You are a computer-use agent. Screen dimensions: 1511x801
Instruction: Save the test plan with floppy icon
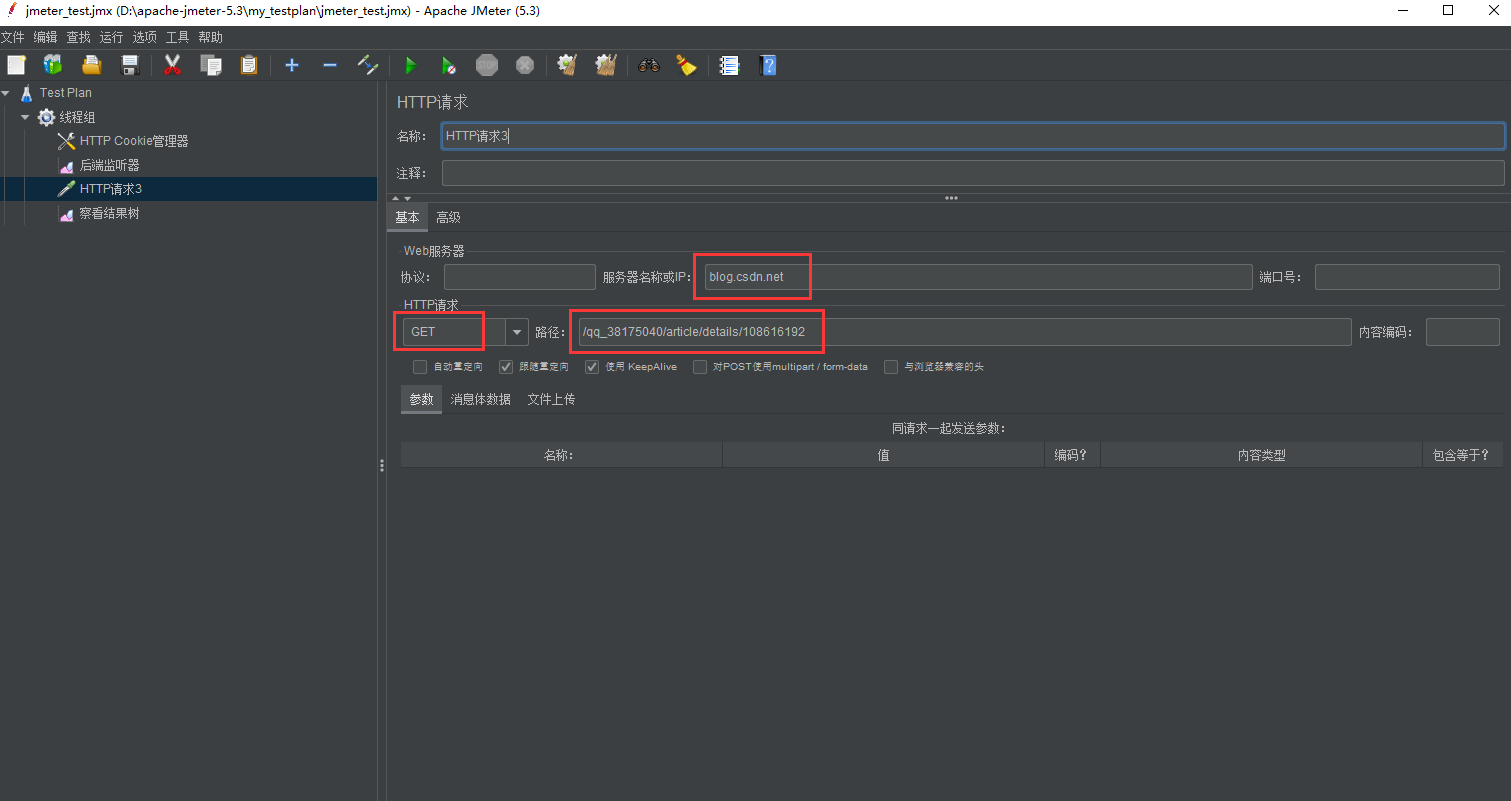point(130,65)
